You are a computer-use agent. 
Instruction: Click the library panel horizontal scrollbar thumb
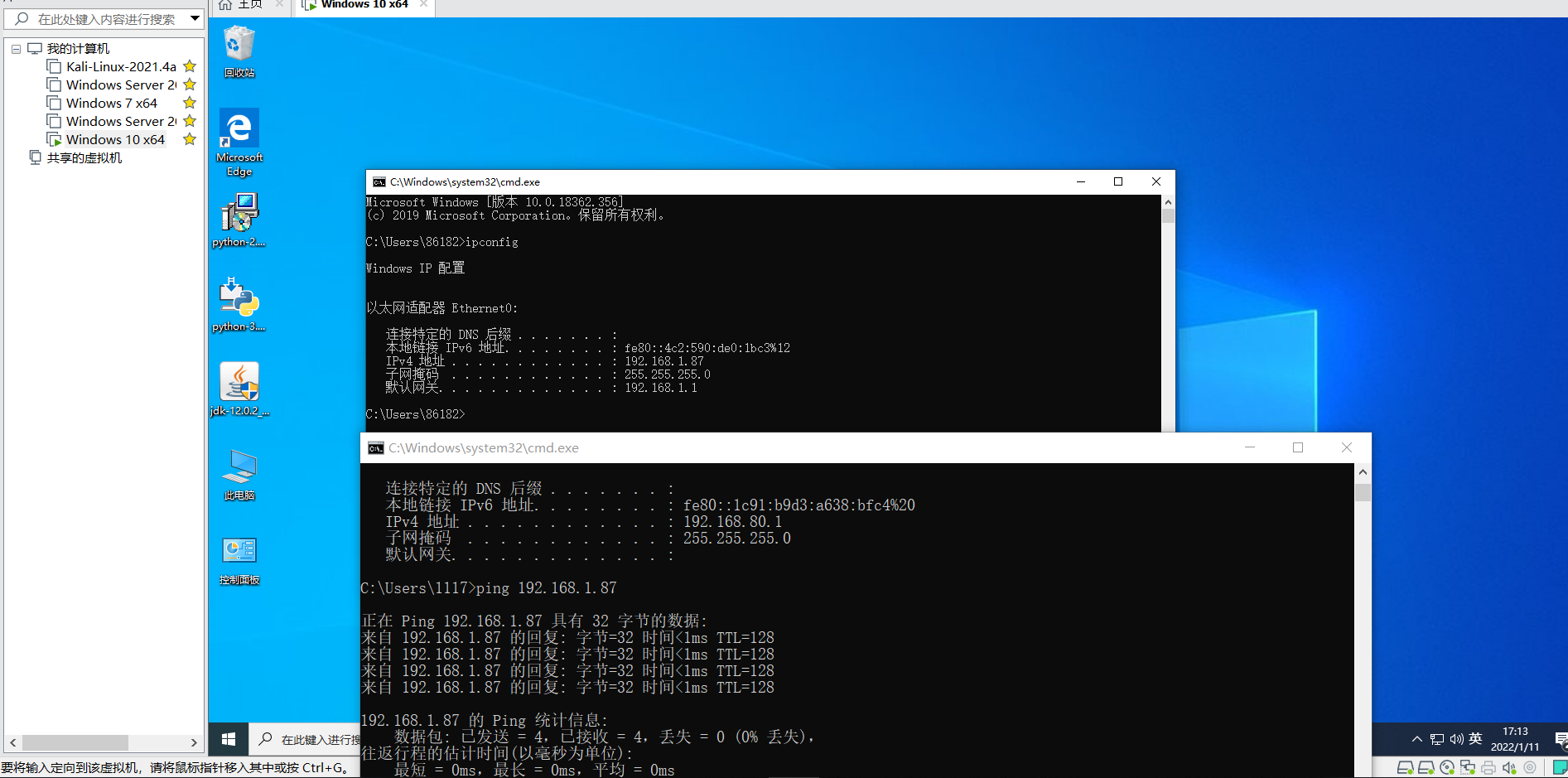(x=75, y=742)
